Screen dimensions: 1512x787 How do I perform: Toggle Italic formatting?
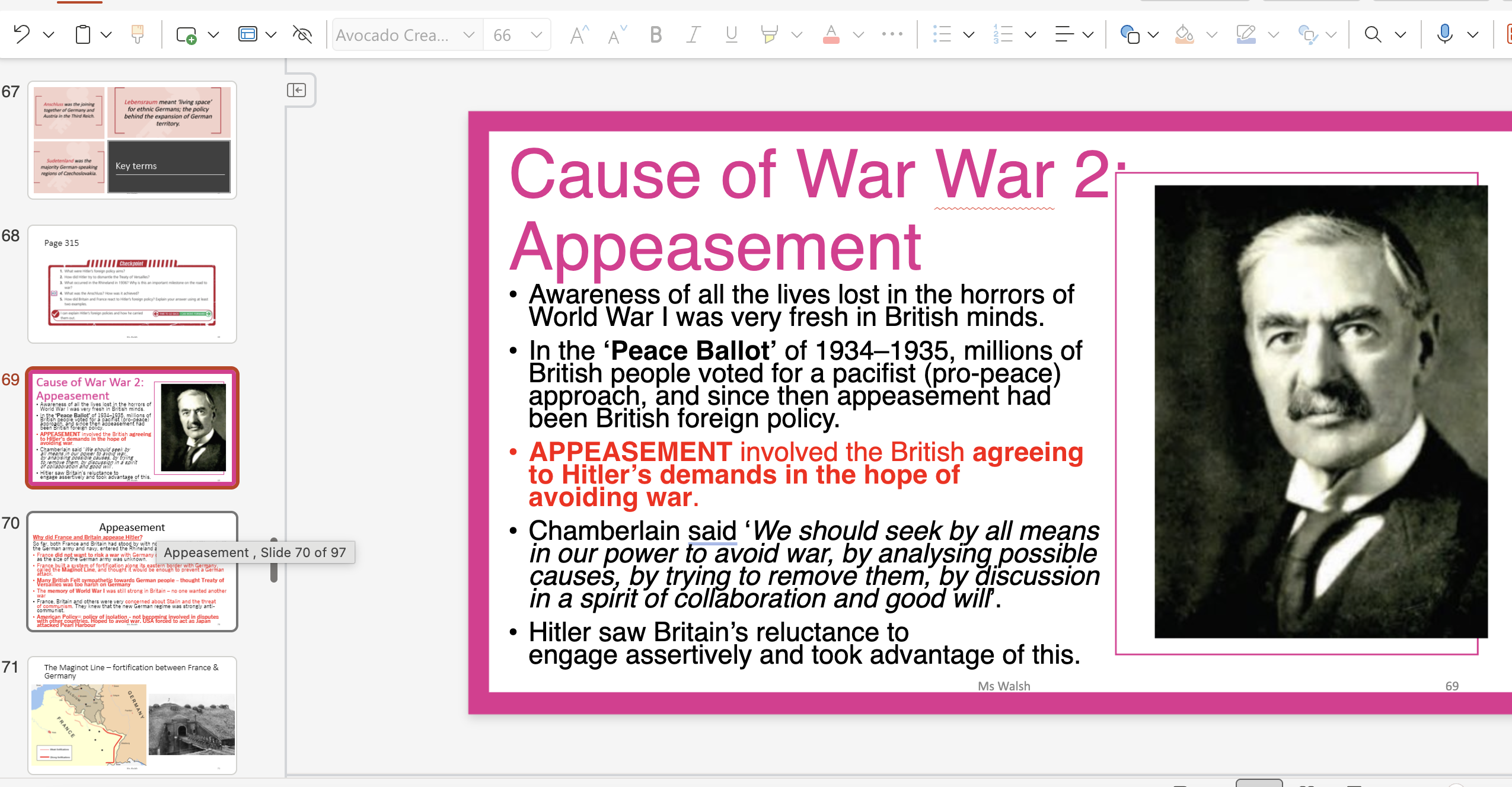[693, 34]
